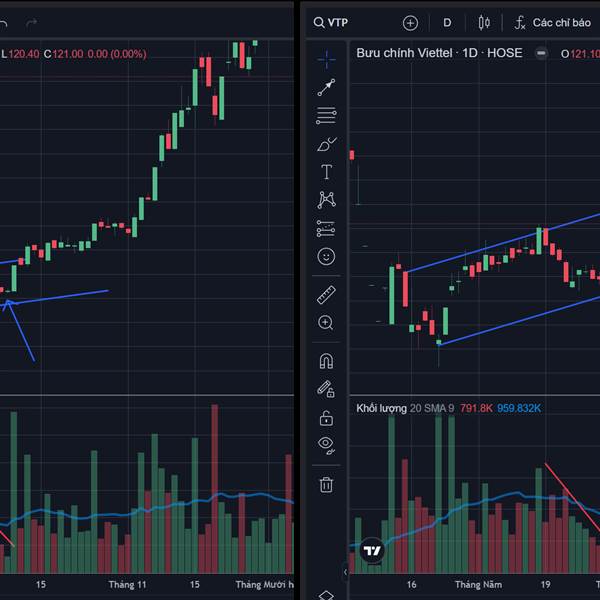Viewport: 600px width, 600px height.
Task: Select the ruler measure tool
Action: (326, 295)
